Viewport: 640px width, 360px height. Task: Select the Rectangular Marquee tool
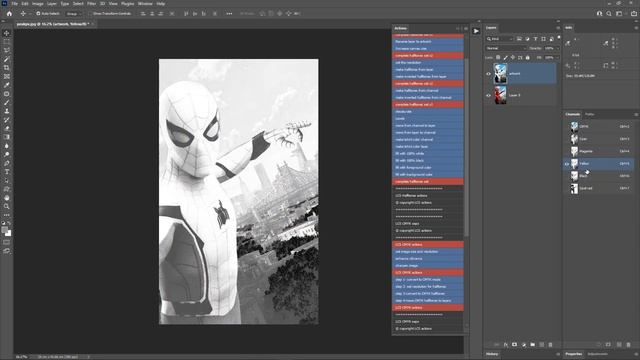click(x=7, y=42)
